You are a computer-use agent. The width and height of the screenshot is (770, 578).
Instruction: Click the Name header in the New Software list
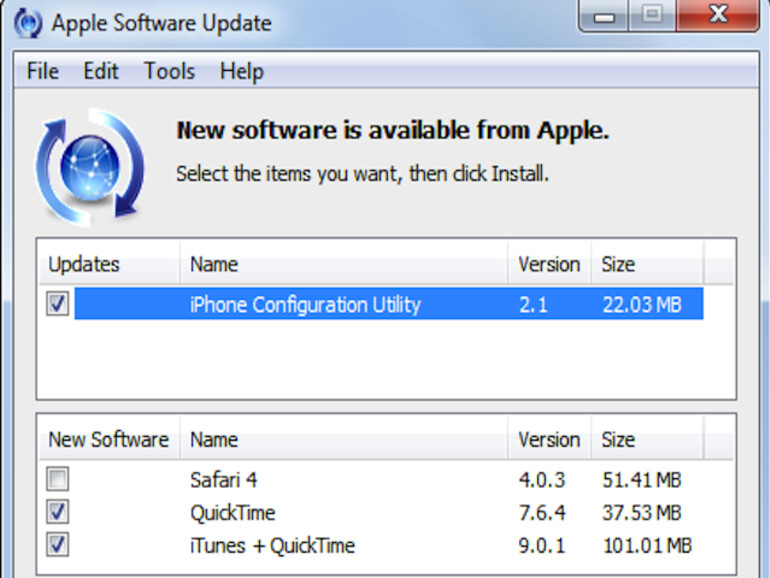[x=344, y=440]
